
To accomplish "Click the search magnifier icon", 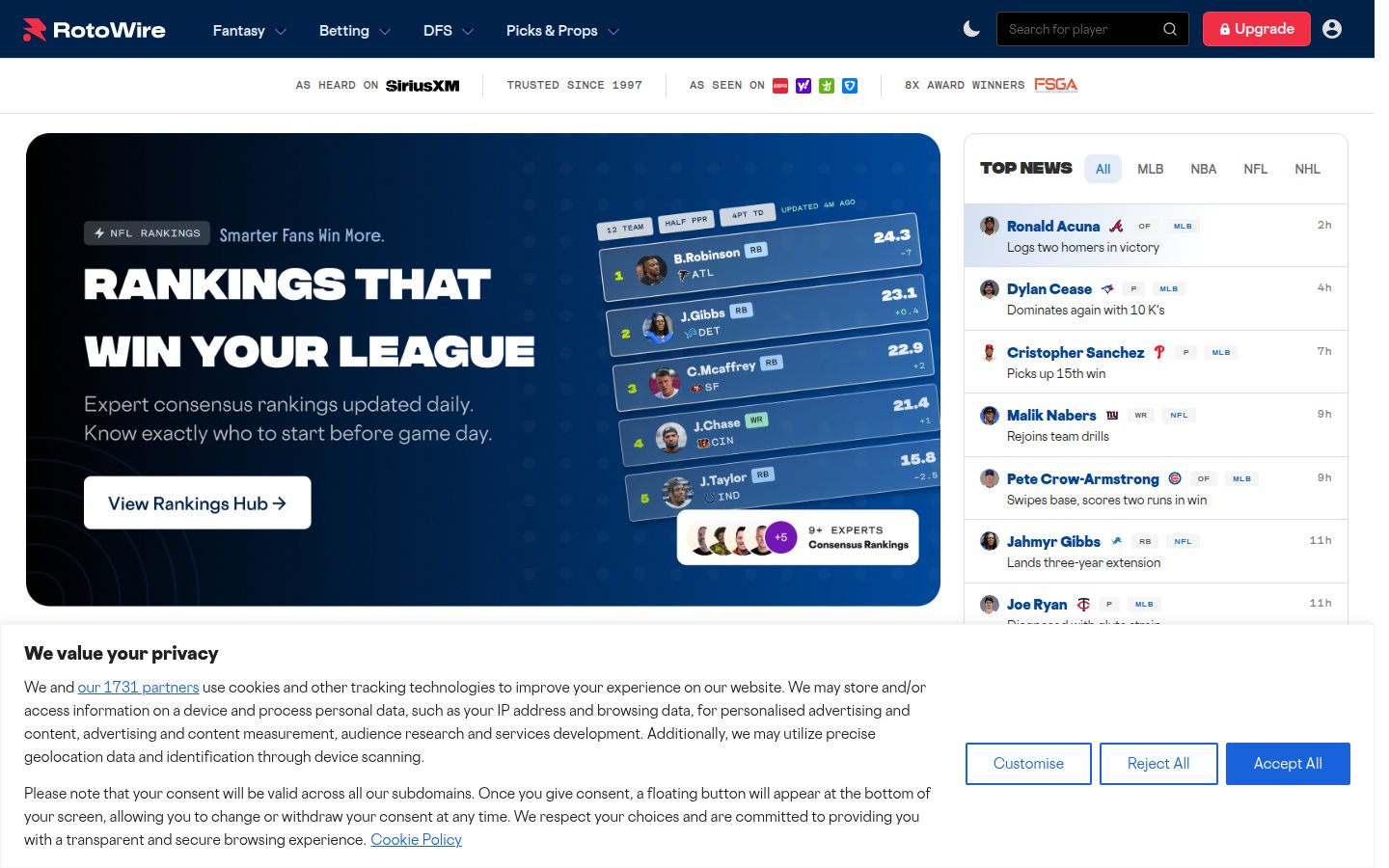I will pos(1170,29).
